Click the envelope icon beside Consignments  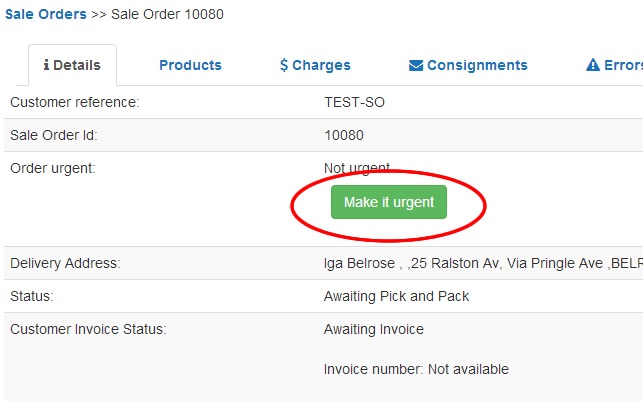[x=416, y=65]
